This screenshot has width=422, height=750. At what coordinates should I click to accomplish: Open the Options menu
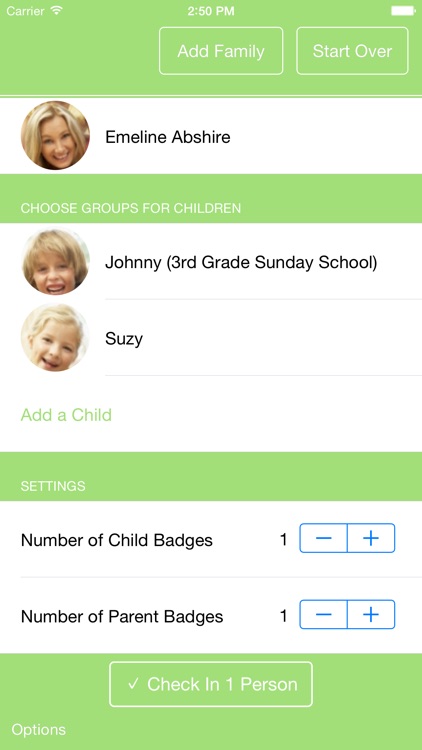pyautogui.click(x=39, y=729)
